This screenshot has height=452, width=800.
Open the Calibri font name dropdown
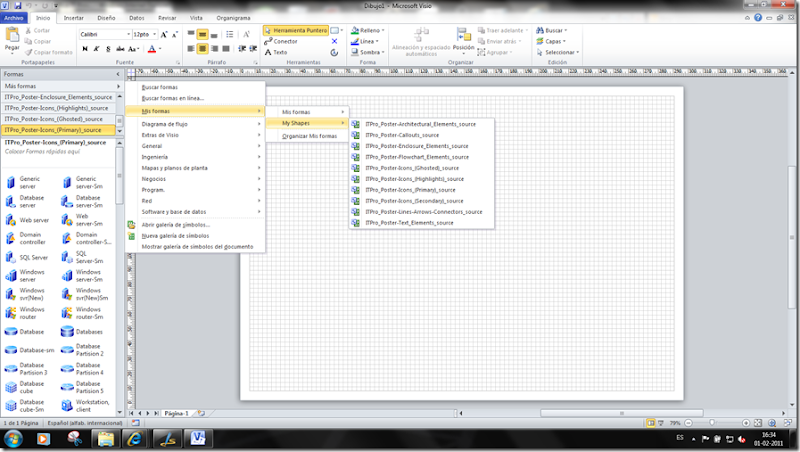[126, 34]
